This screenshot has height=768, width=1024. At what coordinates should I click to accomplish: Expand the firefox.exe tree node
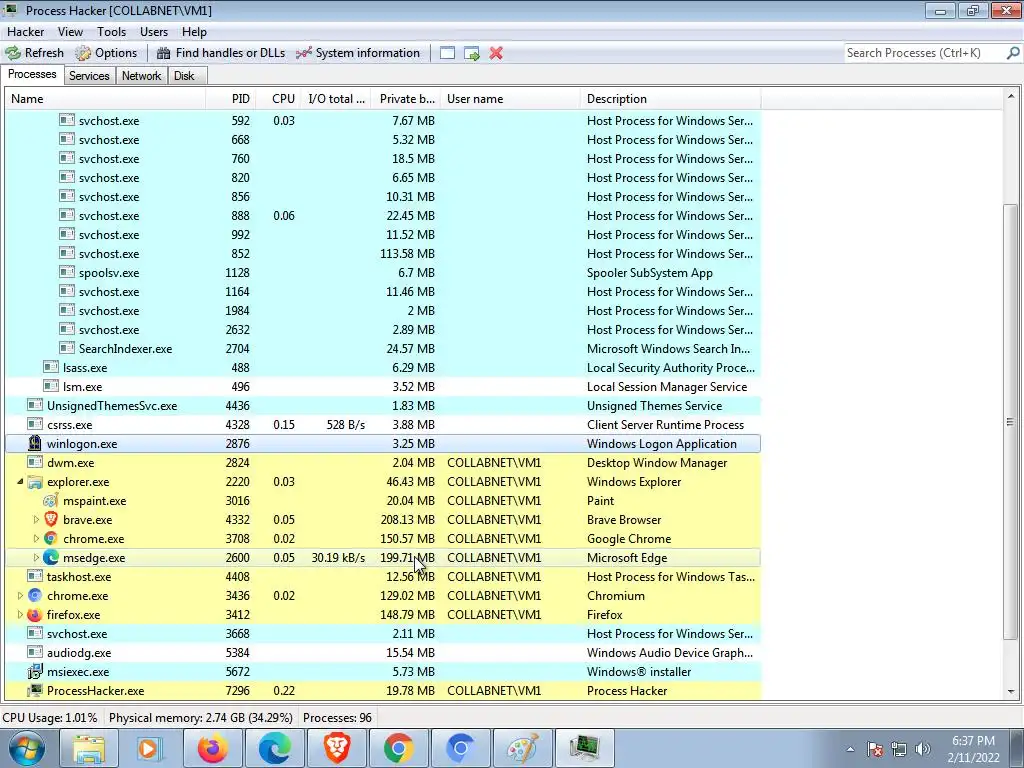20,615
